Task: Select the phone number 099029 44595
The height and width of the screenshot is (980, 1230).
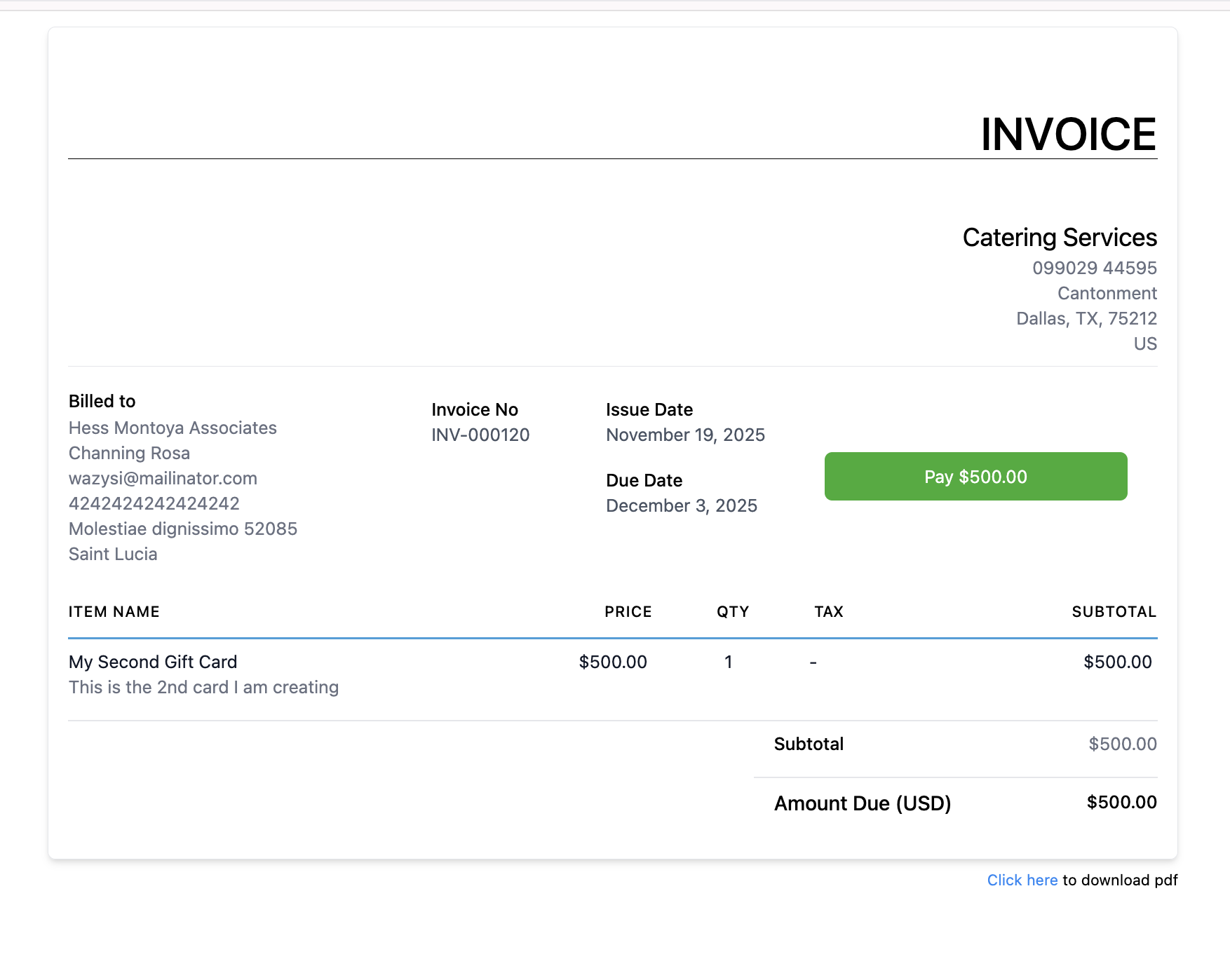Action: coord(1095,268)
